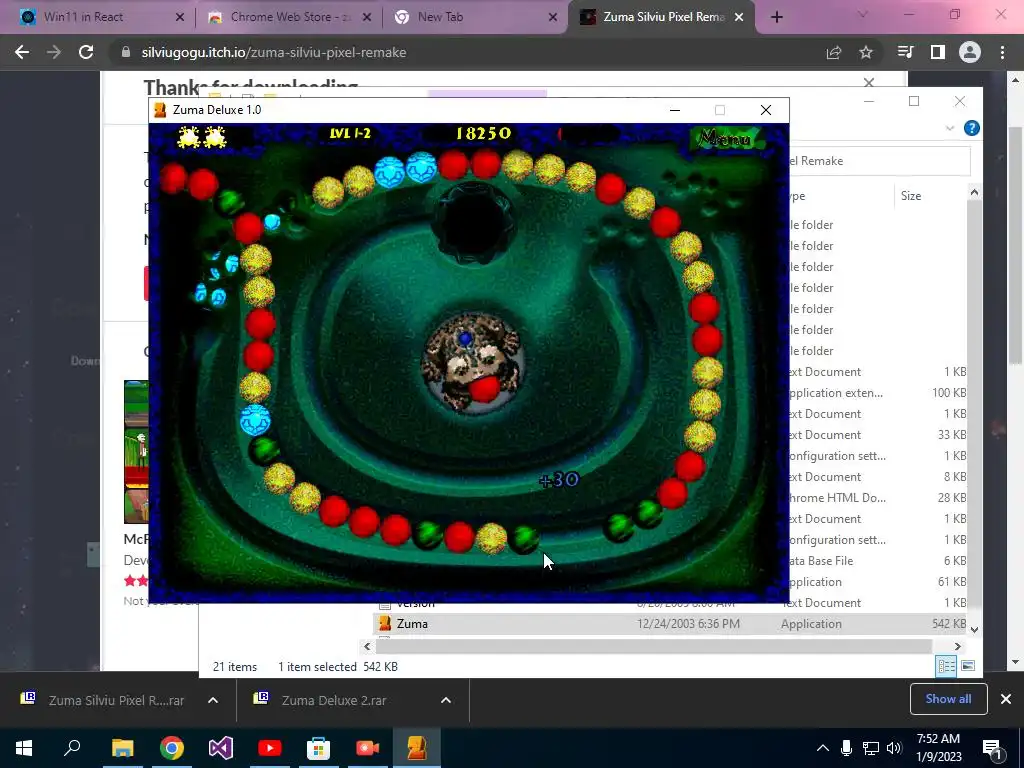
Task: Click the 21 items status bar text
Action: (x=234, y=667)
